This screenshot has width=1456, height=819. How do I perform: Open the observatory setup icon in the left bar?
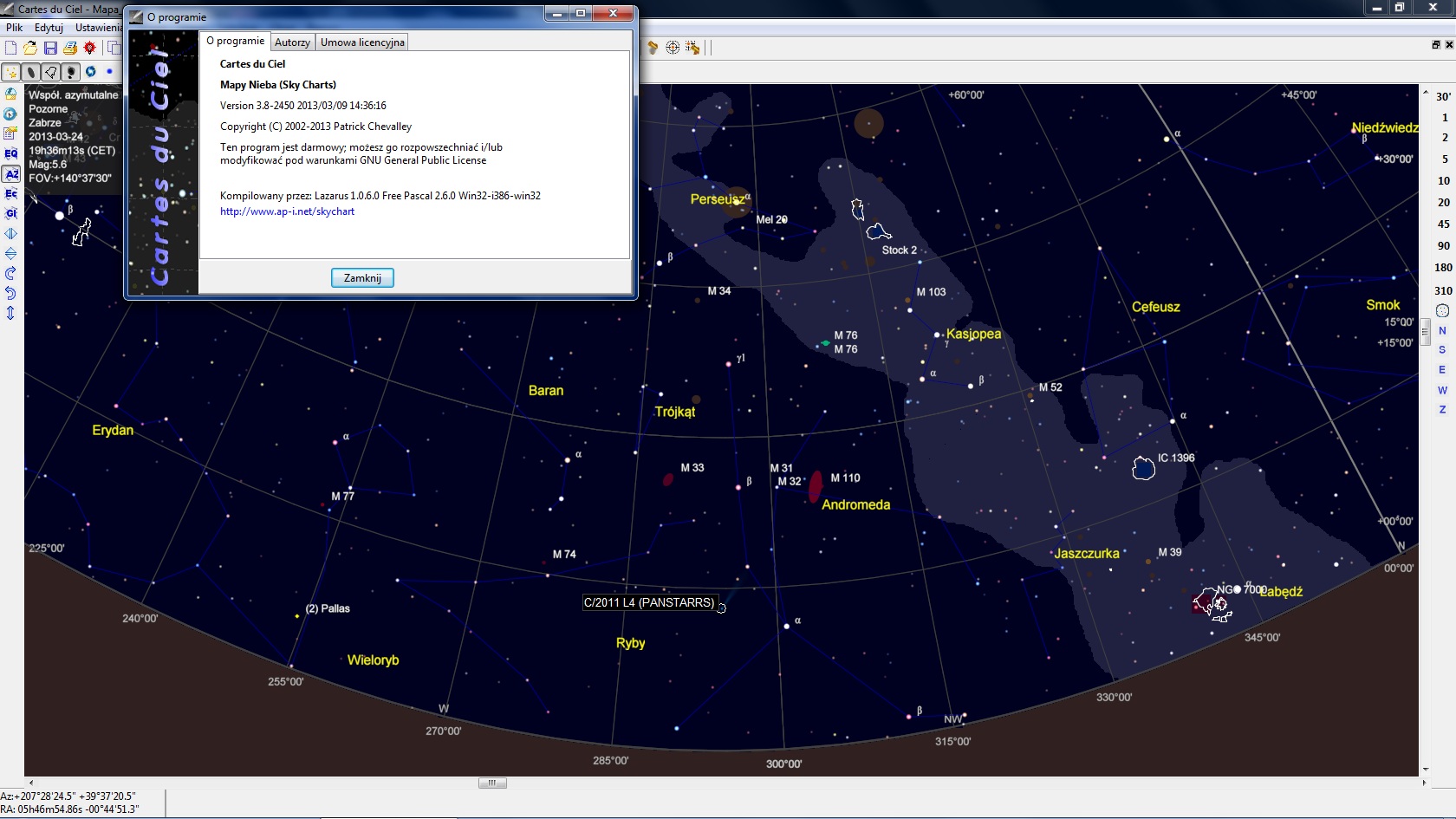point(10,94)
